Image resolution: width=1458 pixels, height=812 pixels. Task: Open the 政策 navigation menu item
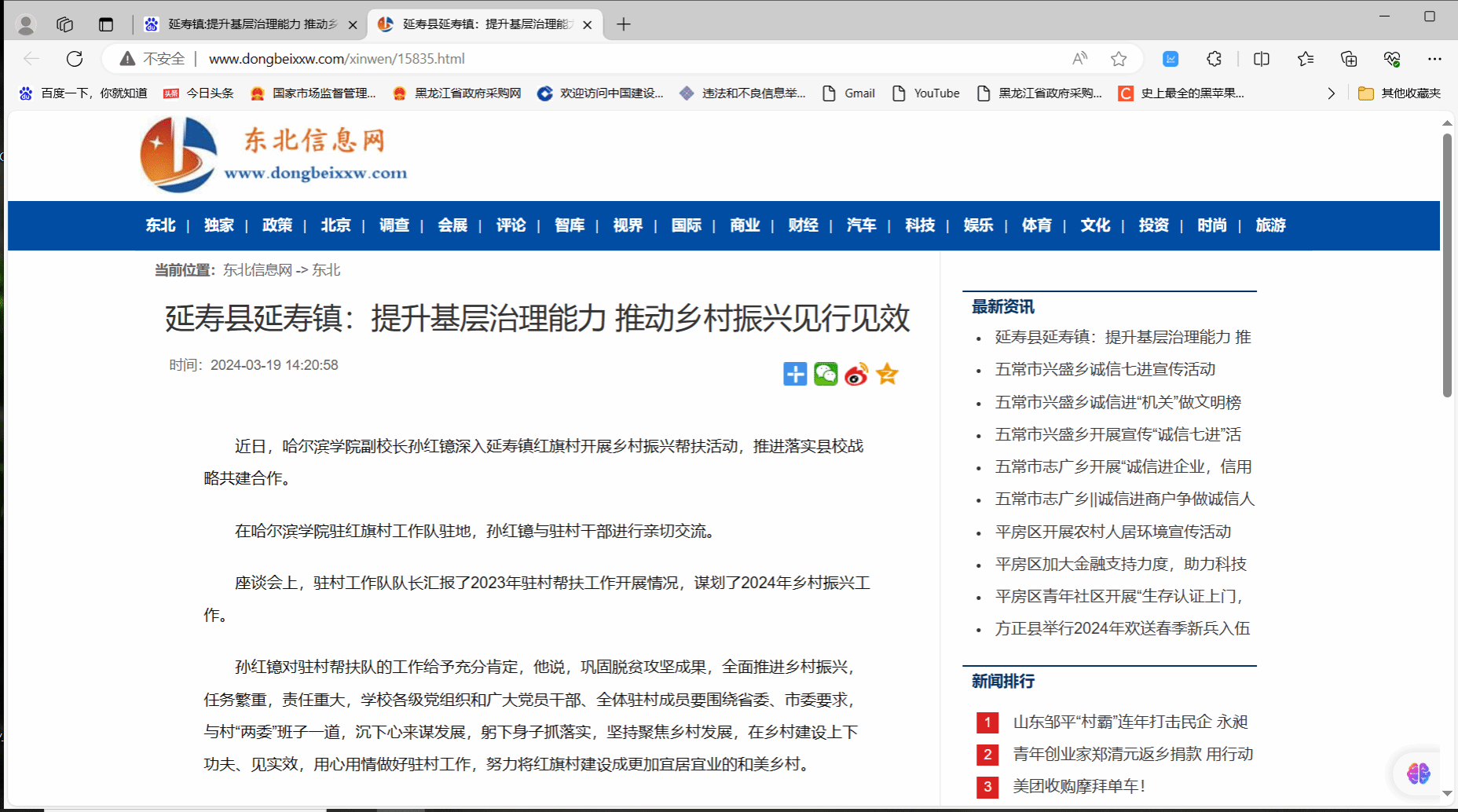click(x=277, y=225)
